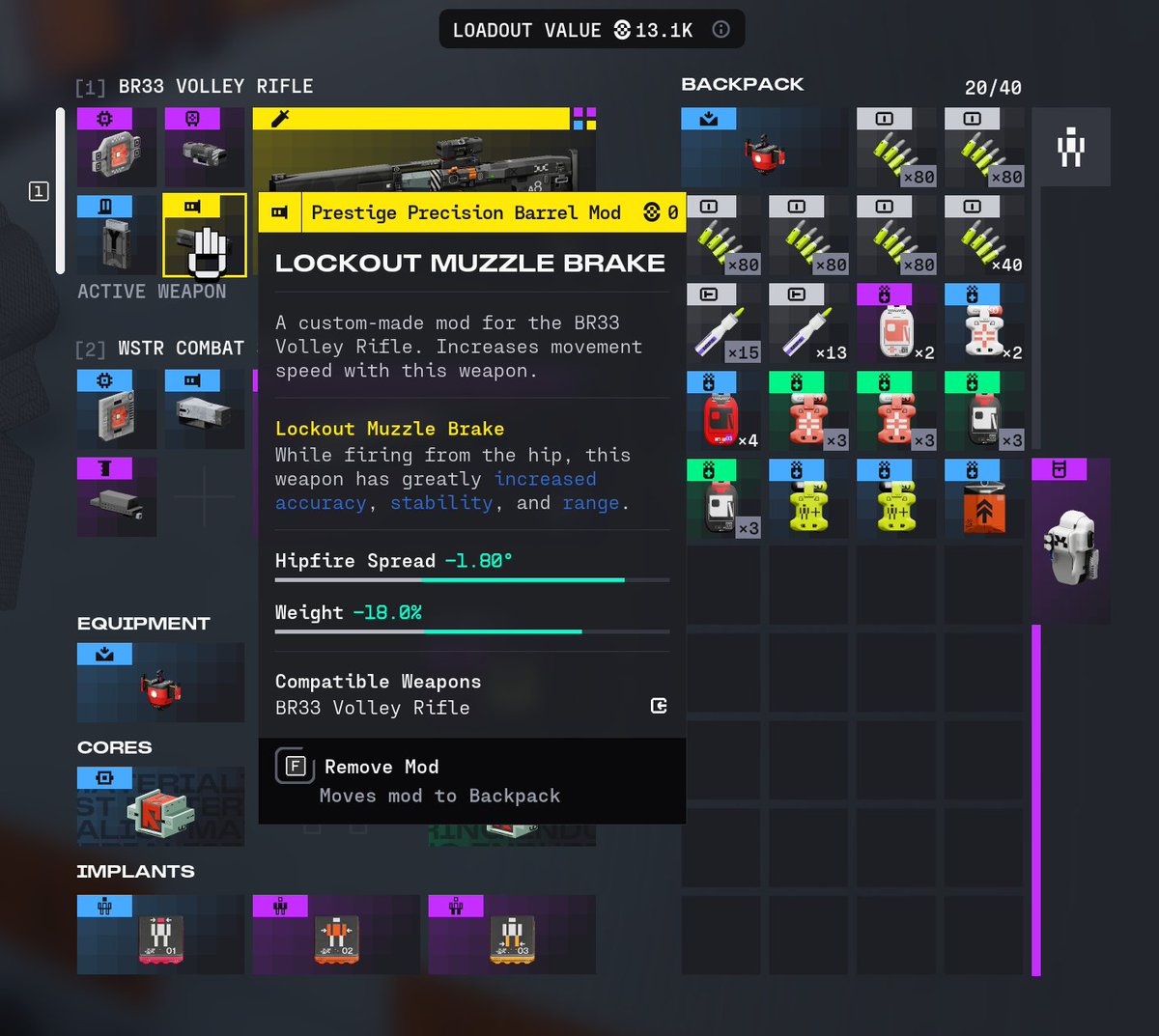The image size is (1159, 1036).
Task: Select the core in the Cores slot
Action: coord(160,806)
